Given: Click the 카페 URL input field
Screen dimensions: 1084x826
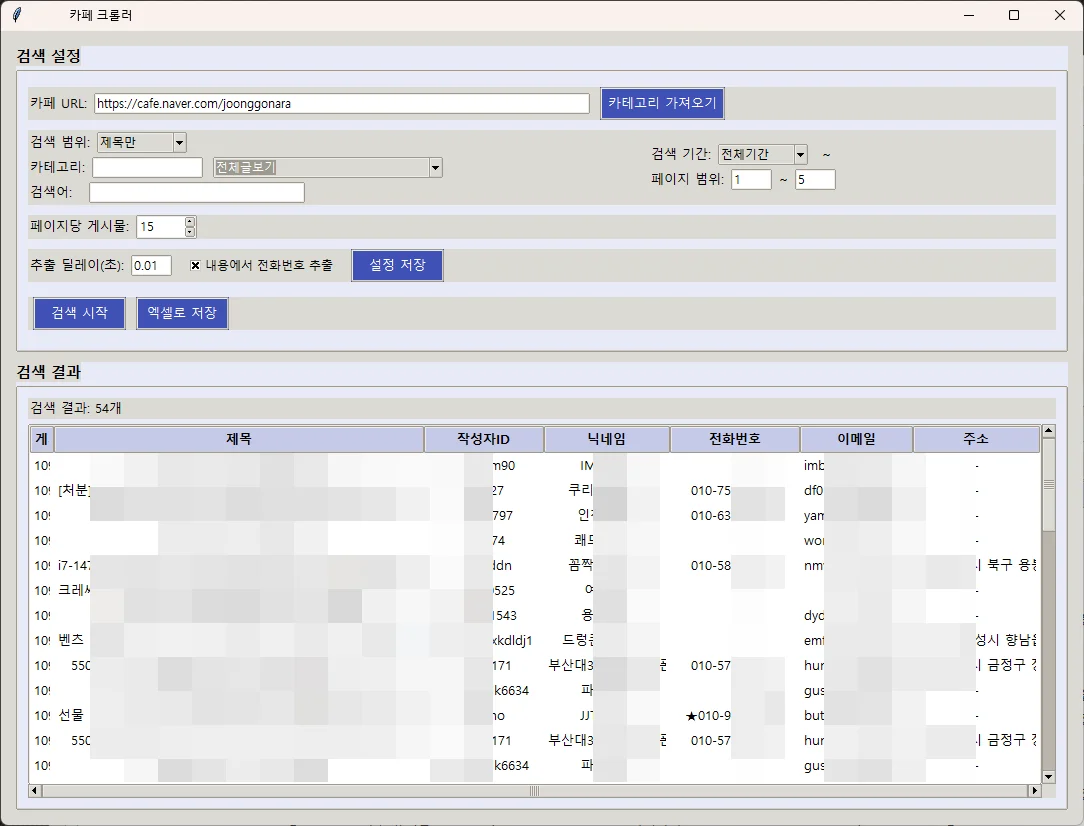Looking at the screenshot, I should pos(342,104).
